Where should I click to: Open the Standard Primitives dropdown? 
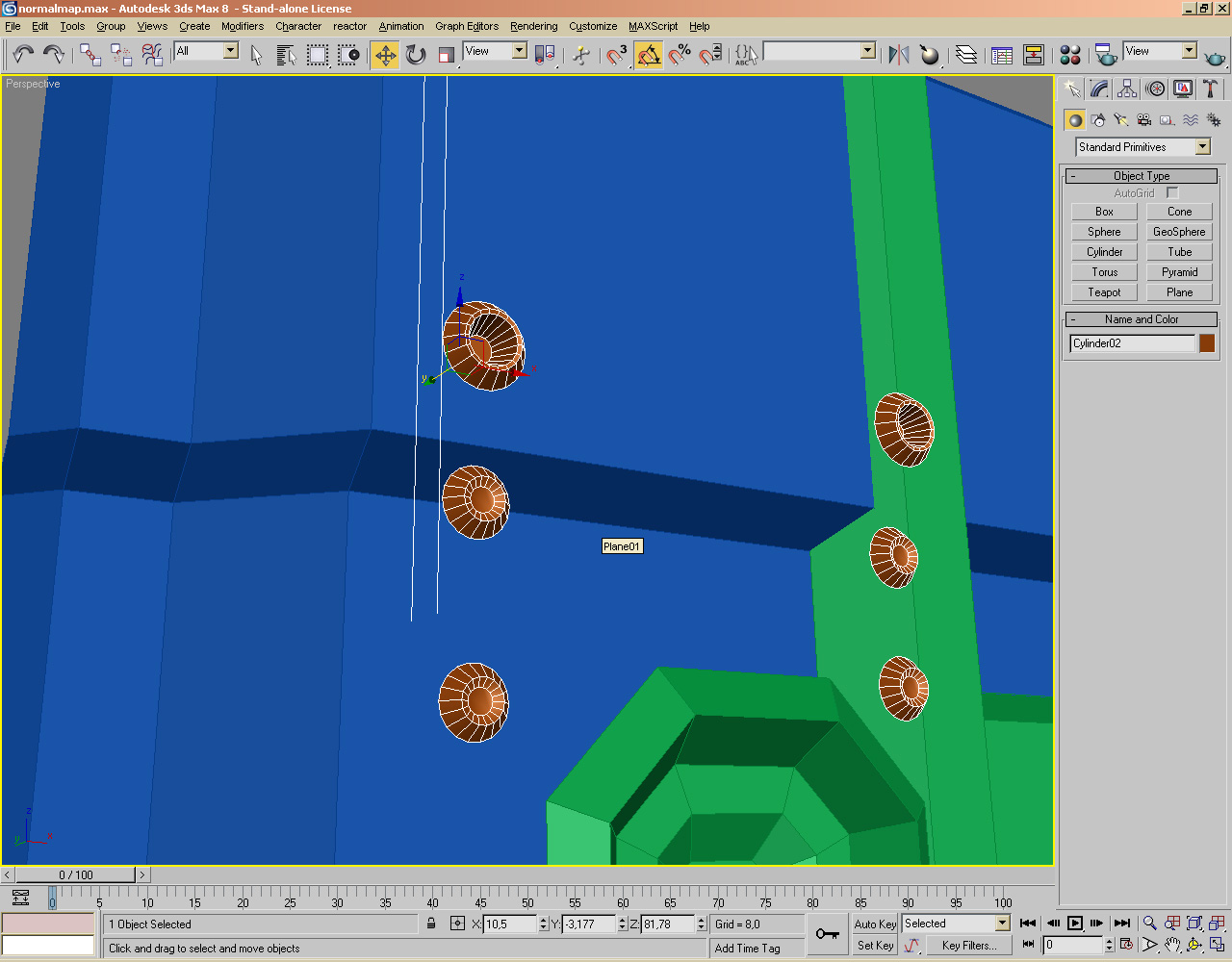point(1201,146)
